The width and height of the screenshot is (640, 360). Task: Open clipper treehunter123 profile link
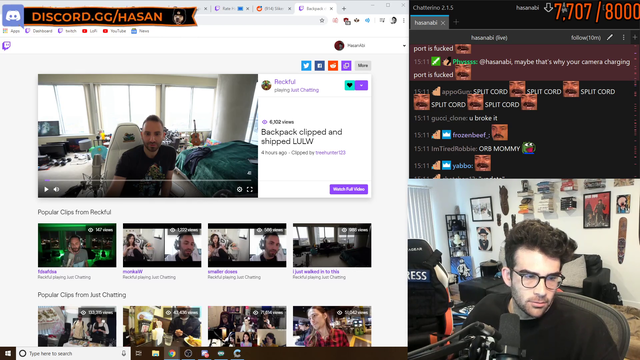click(330, 153)
